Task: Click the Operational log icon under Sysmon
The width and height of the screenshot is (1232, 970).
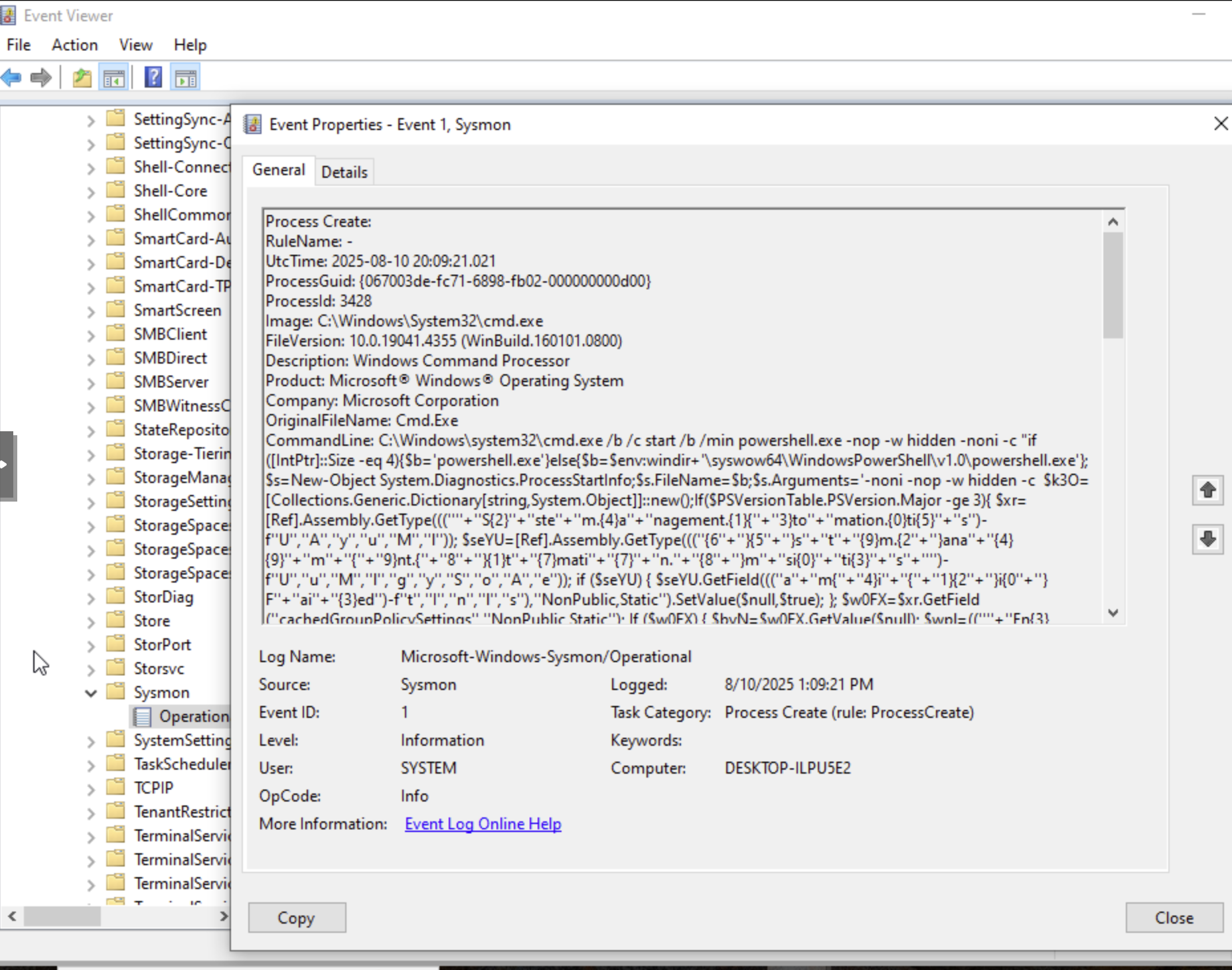Action: 141,717
